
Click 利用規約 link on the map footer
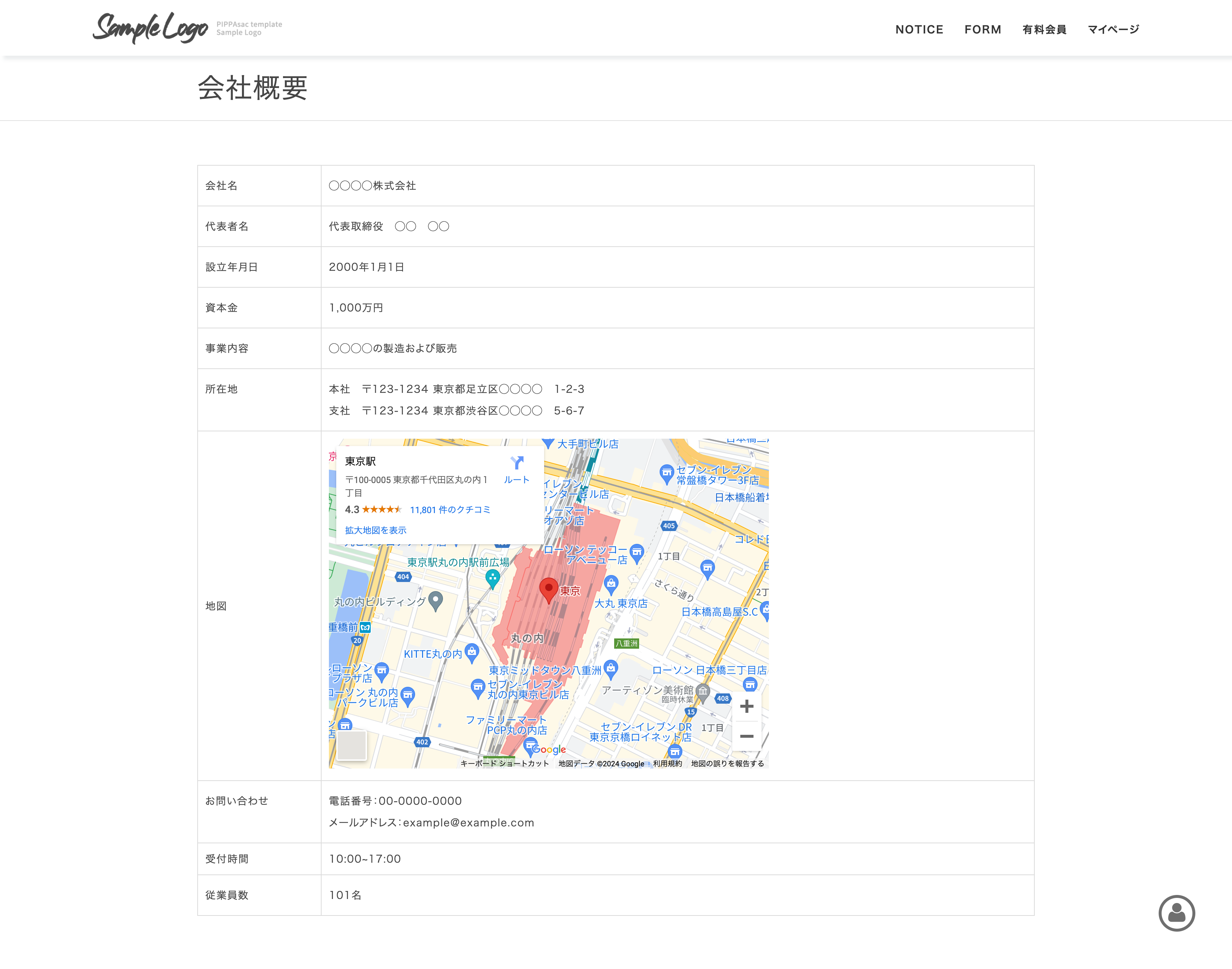(x=667, y=764)
